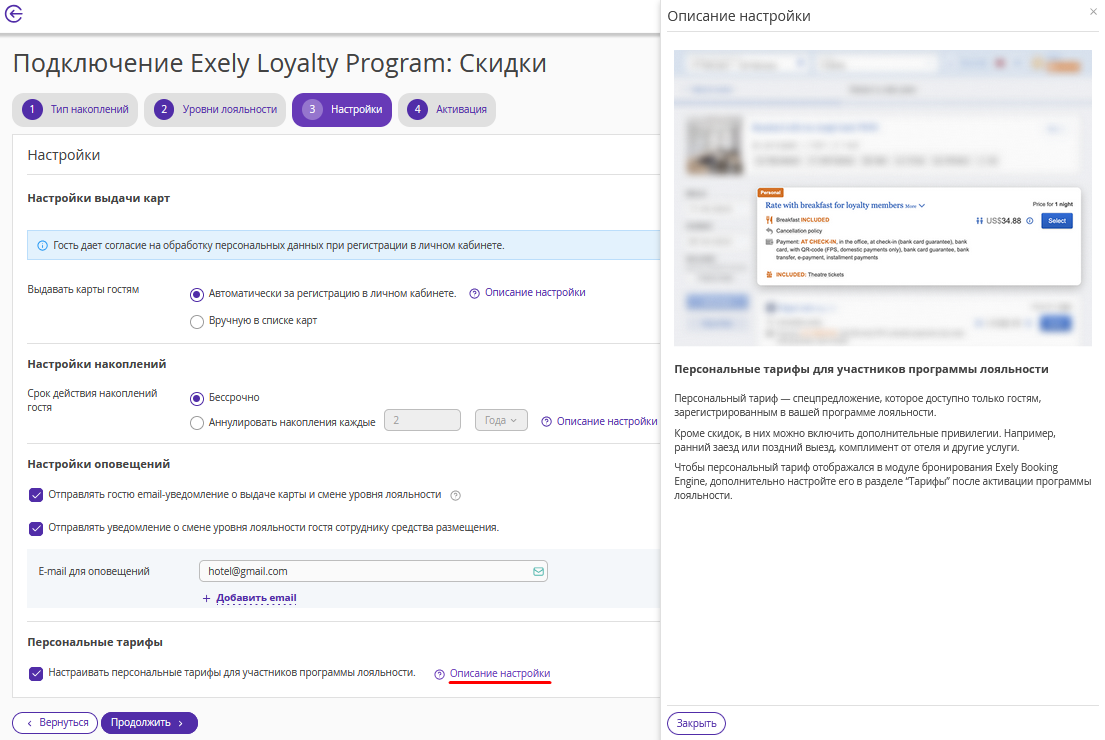Click the Продолжить button

[x=149, y=723]
